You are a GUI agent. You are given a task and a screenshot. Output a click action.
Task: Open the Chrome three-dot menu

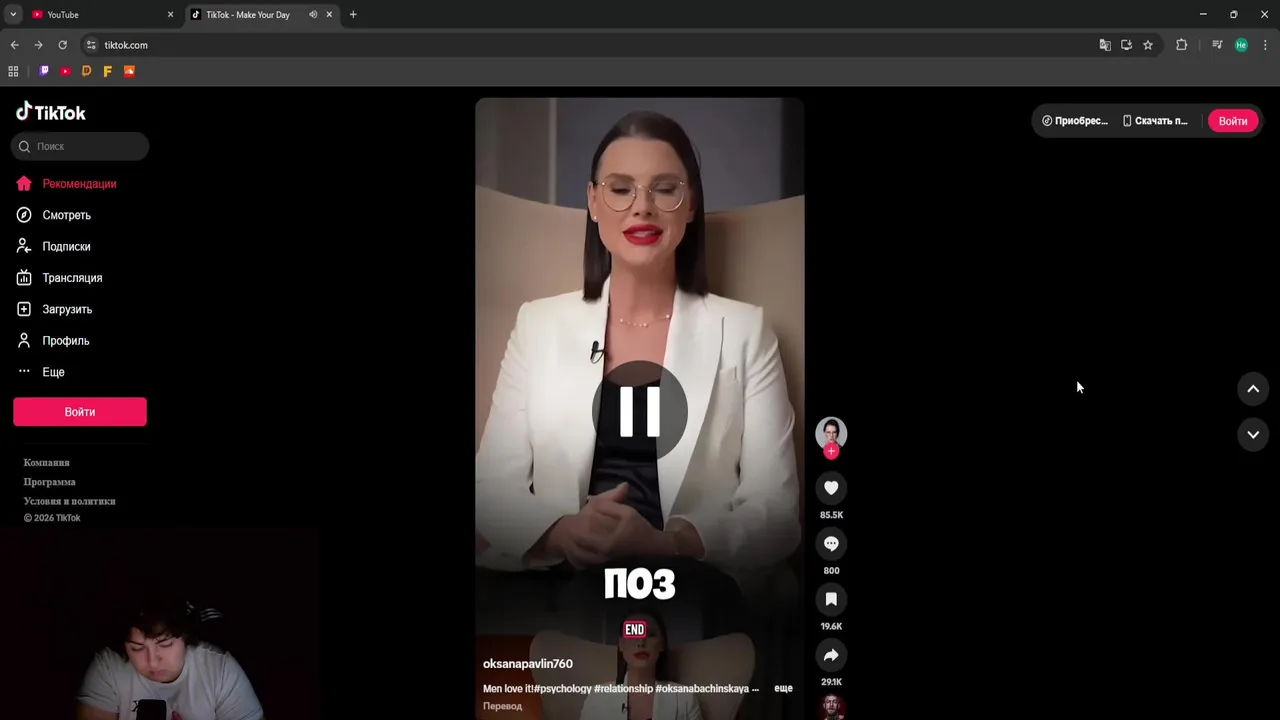1266,45
